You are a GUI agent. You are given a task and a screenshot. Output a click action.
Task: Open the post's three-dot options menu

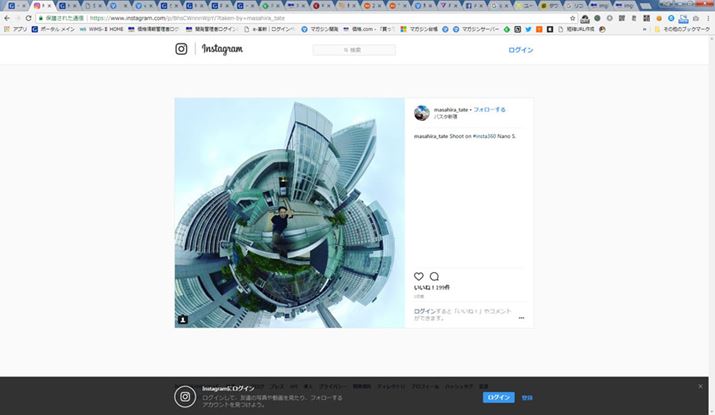(x=521, y=318)
